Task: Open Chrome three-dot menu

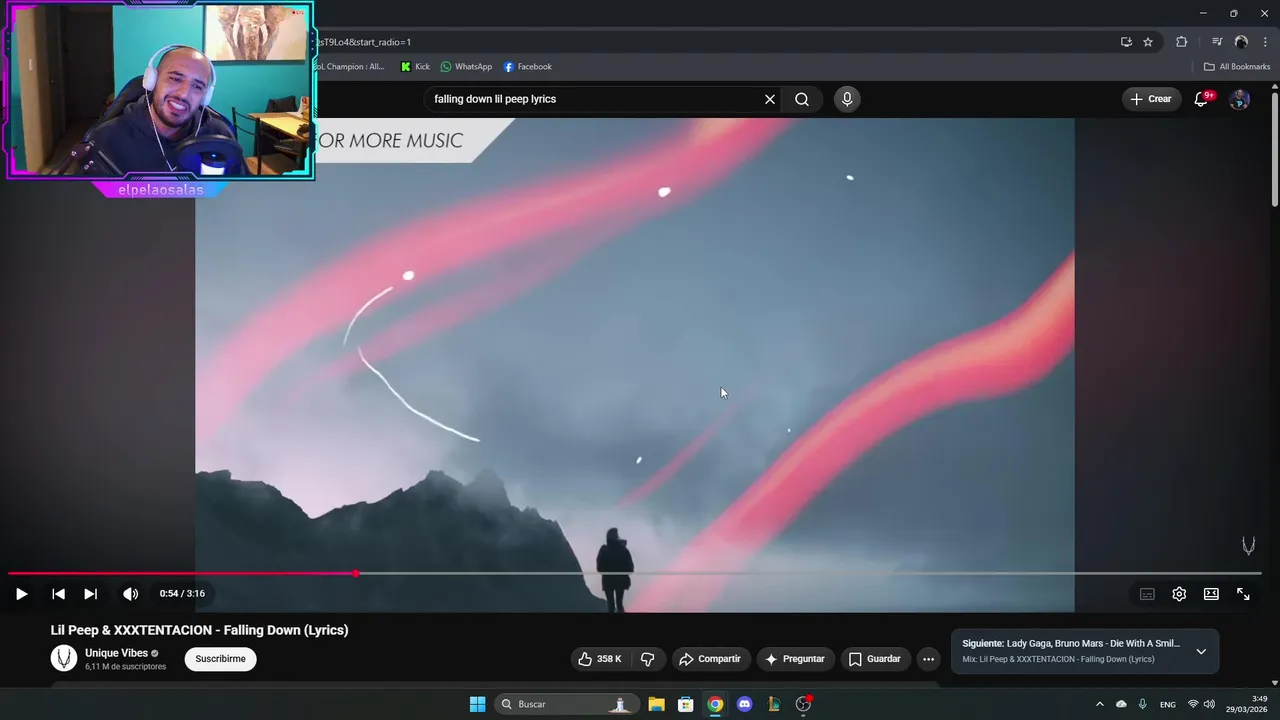Action: 1265,42
